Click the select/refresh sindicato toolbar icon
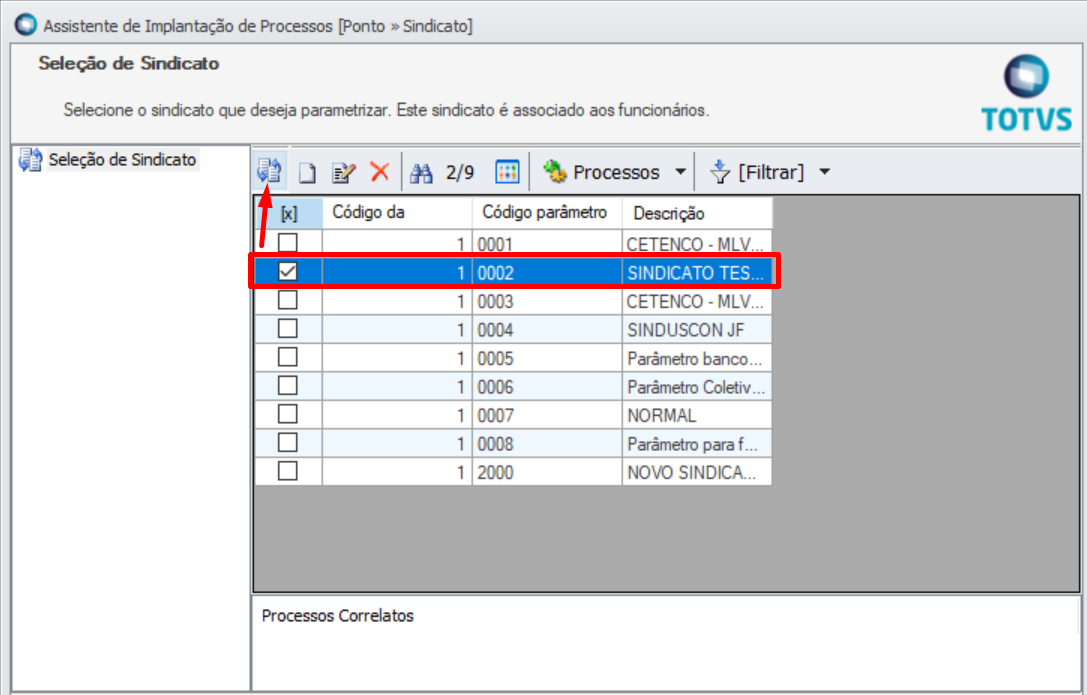Viewport: 1087px width, 695px height. coord(269,171)
